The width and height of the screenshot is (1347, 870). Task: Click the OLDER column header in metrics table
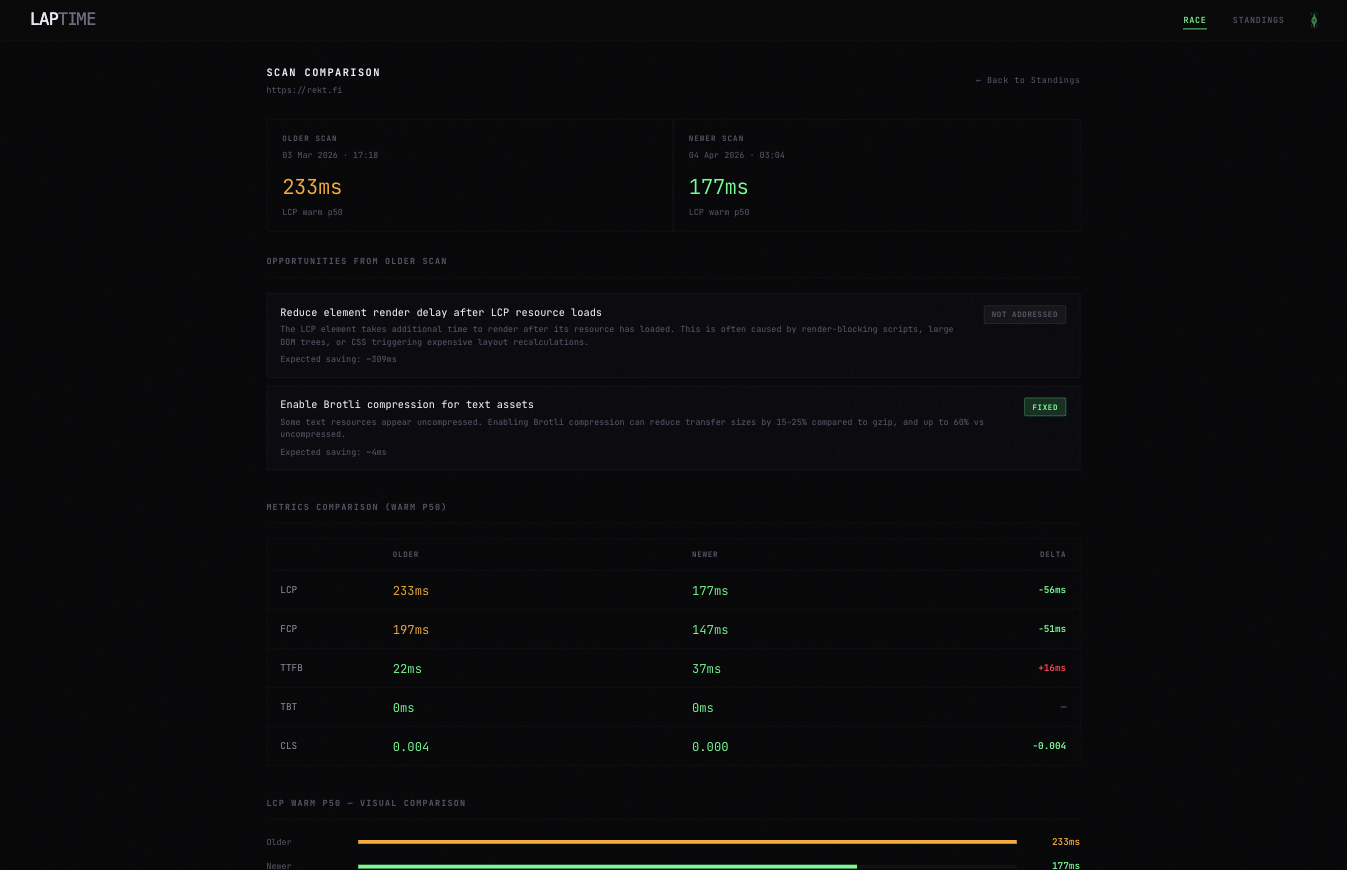[406, 554]
